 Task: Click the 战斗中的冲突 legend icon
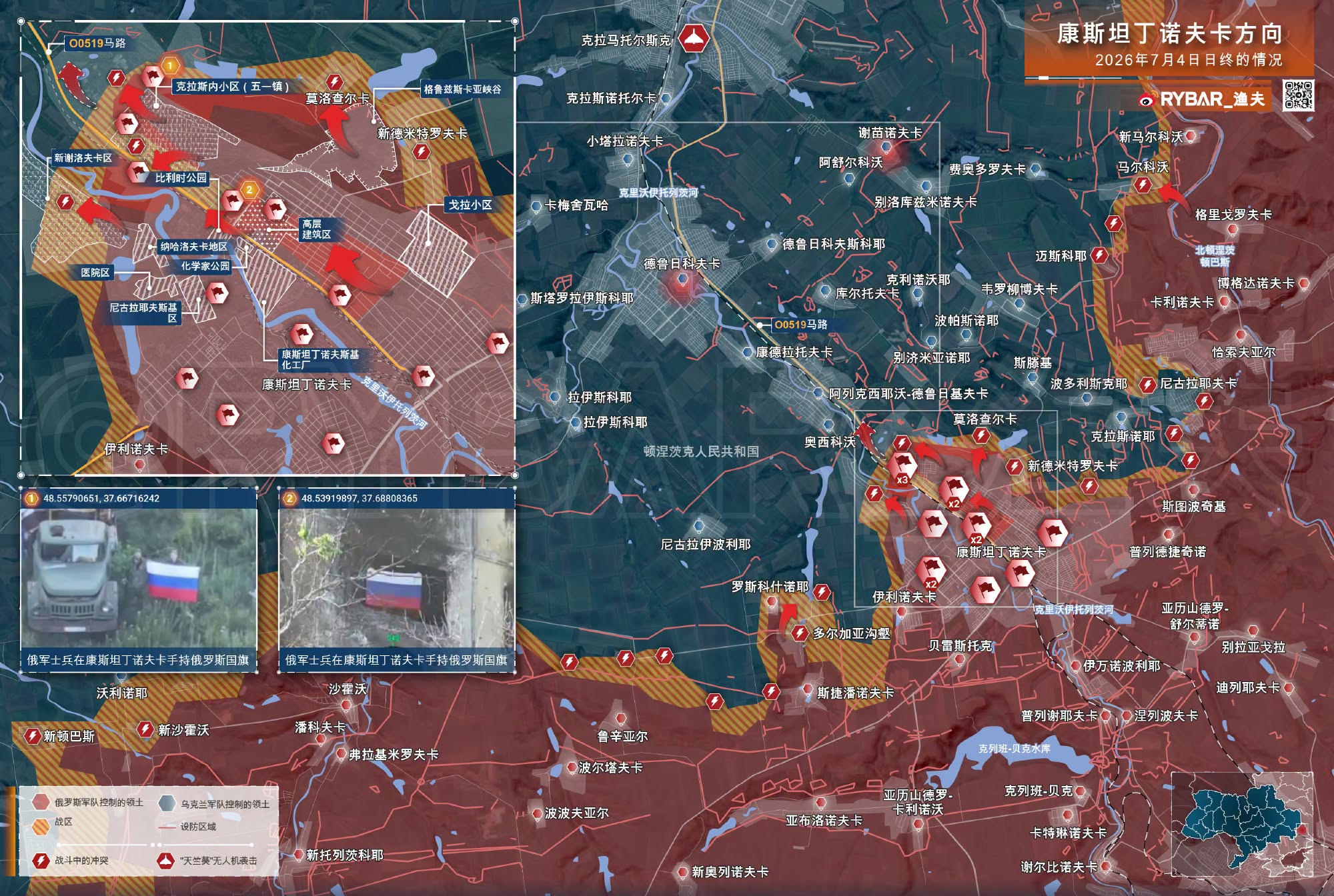tap(41, 860)
